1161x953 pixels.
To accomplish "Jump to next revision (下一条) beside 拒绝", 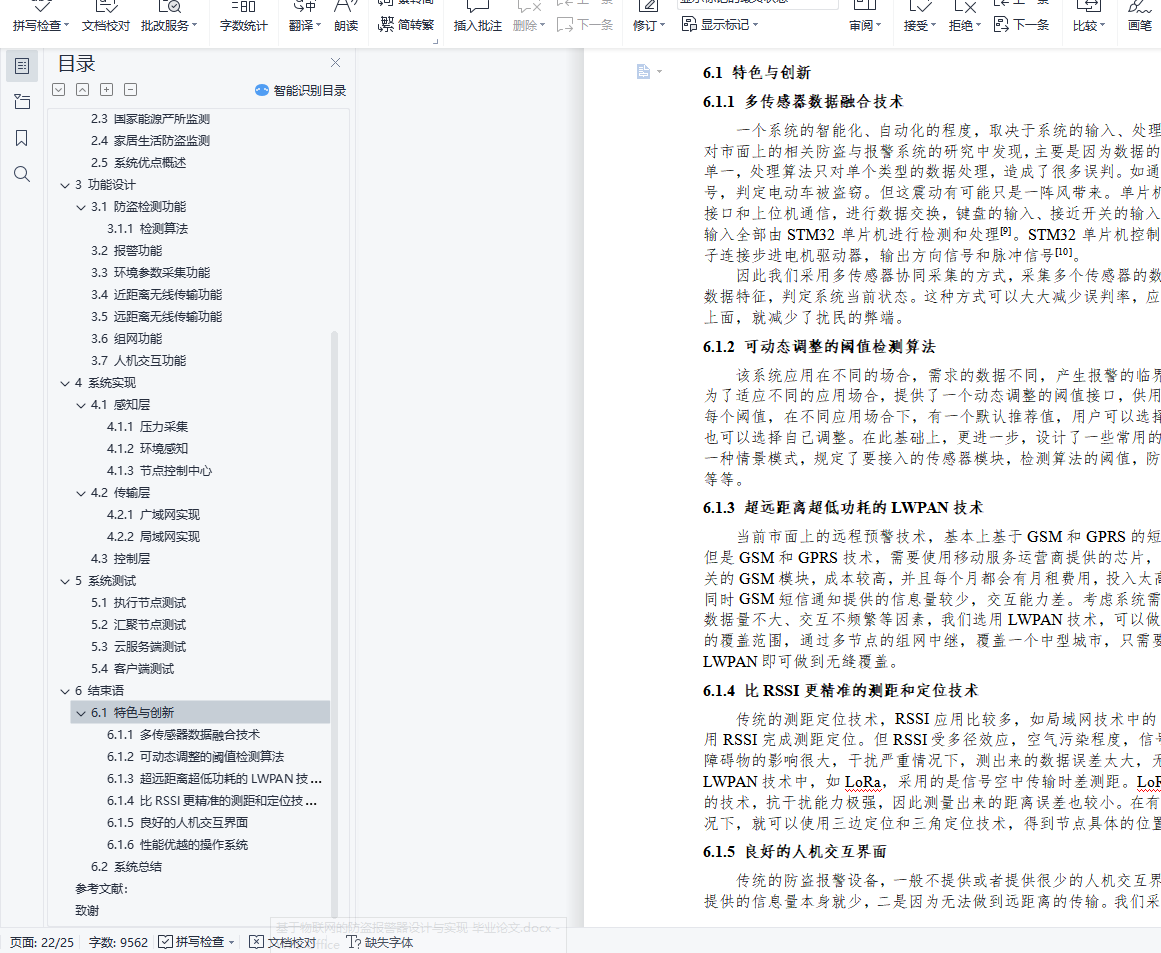I will 1021,25.
